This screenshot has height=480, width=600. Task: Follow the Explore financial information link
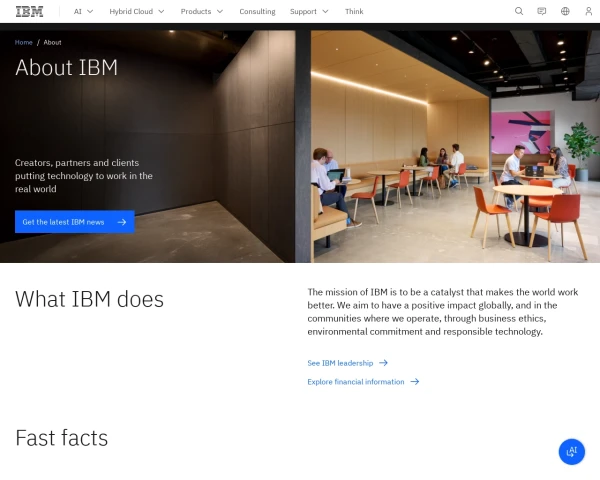coord(356,382)
